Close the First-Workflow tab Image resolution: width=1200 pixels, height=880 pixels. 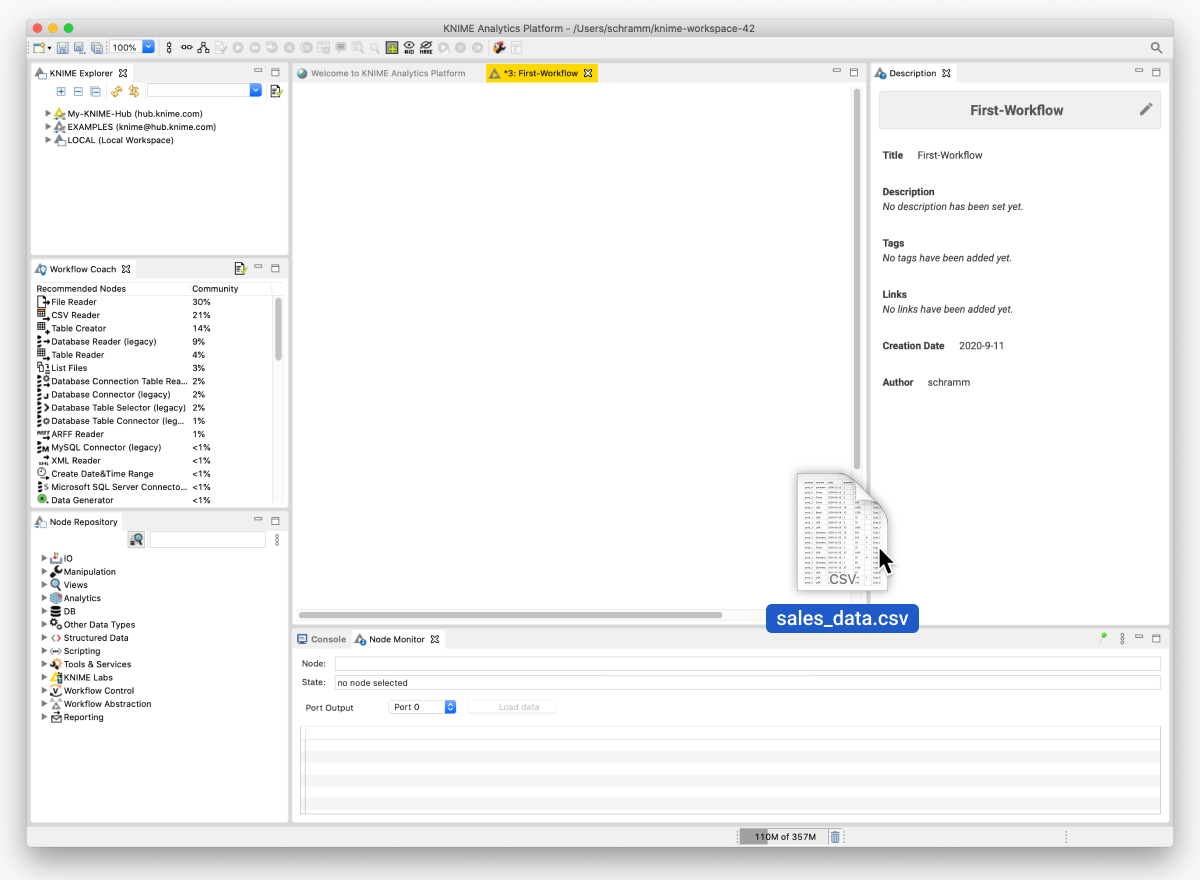pos(589,73)
